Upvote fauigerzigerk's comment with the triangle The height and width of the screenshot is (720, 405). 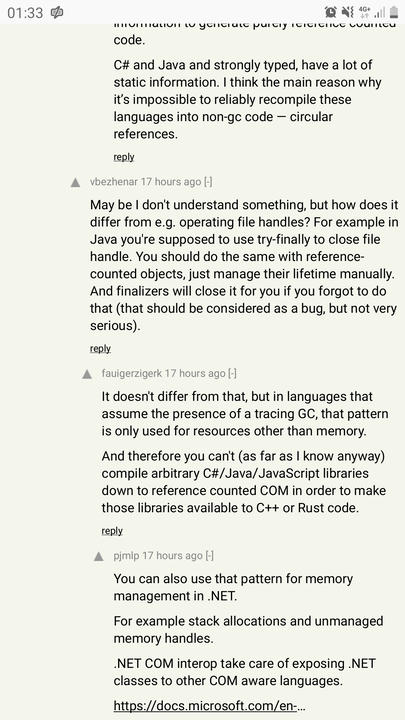87,375
